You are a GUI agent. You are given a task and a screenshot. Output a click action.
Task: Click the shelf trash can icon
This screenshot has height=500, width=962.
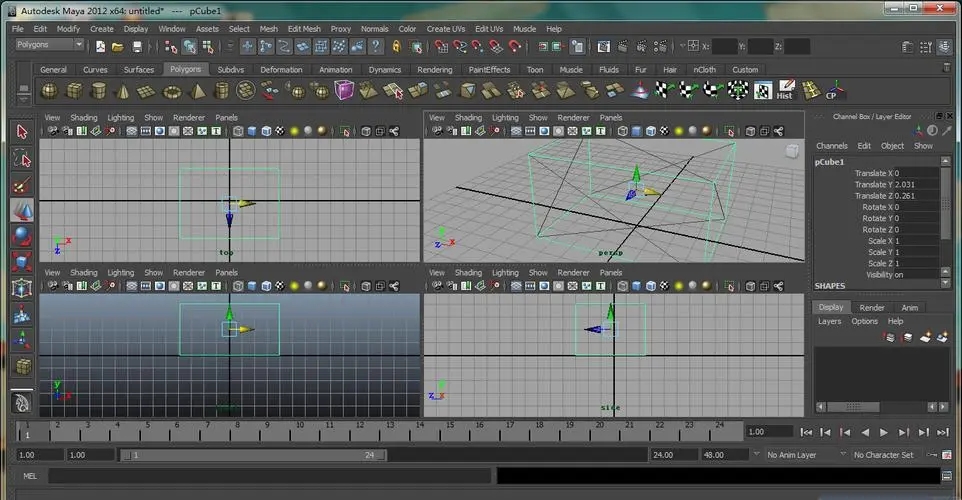pyautogui.click(x=947, y=67)
